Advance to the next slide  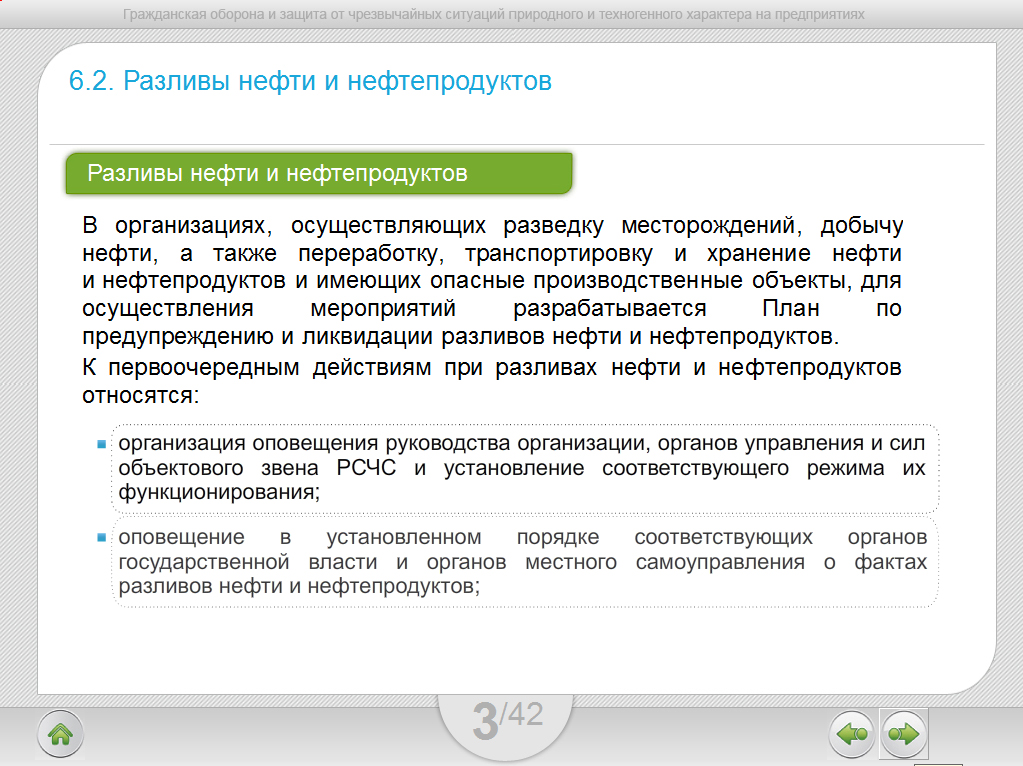(903, 735)
